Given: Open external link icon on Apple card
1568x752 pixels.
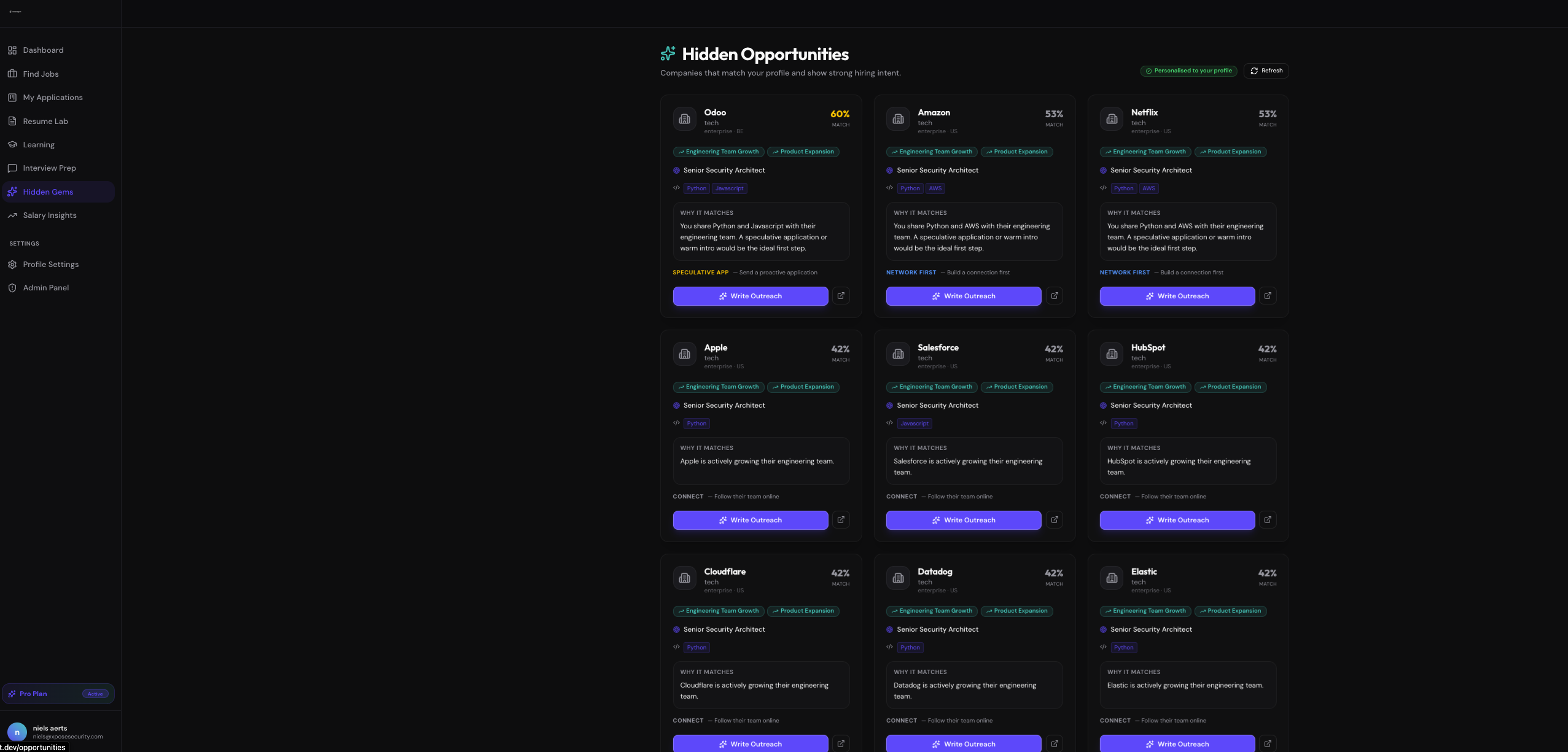Looking at the screenshot, I should pyautogui.click(x=841, y=520).
